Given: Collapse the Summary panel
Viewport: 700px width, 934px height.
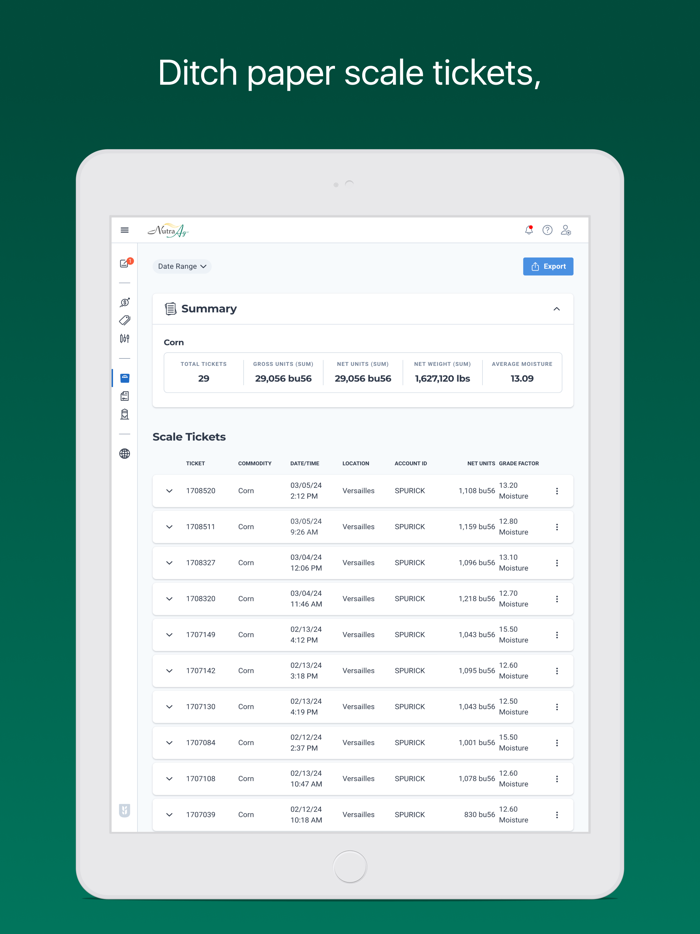Looking at the screenshot, I should [x=556, y=309].
